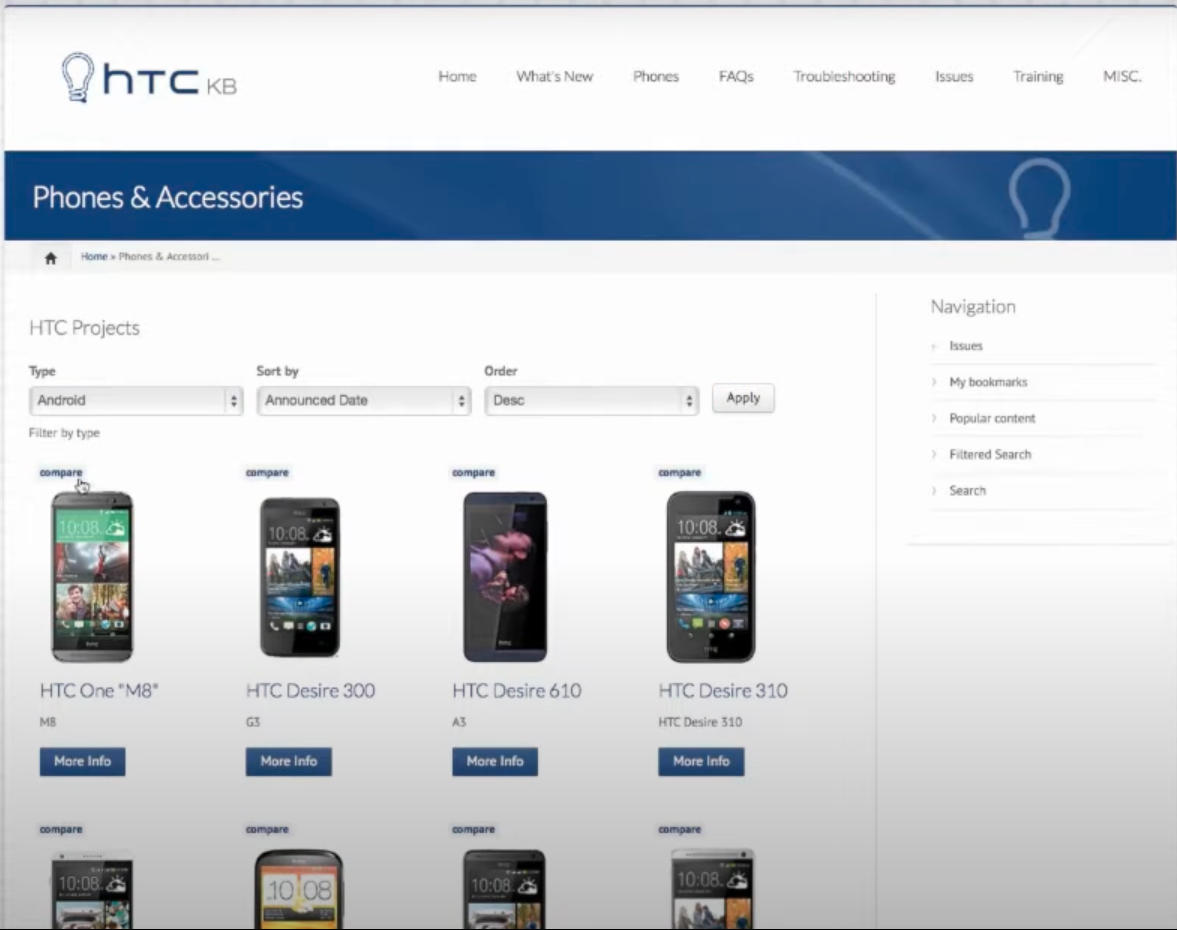Open the FAQs menu item
Viewport: 1177px width, 930px height.
pos(736,77)
